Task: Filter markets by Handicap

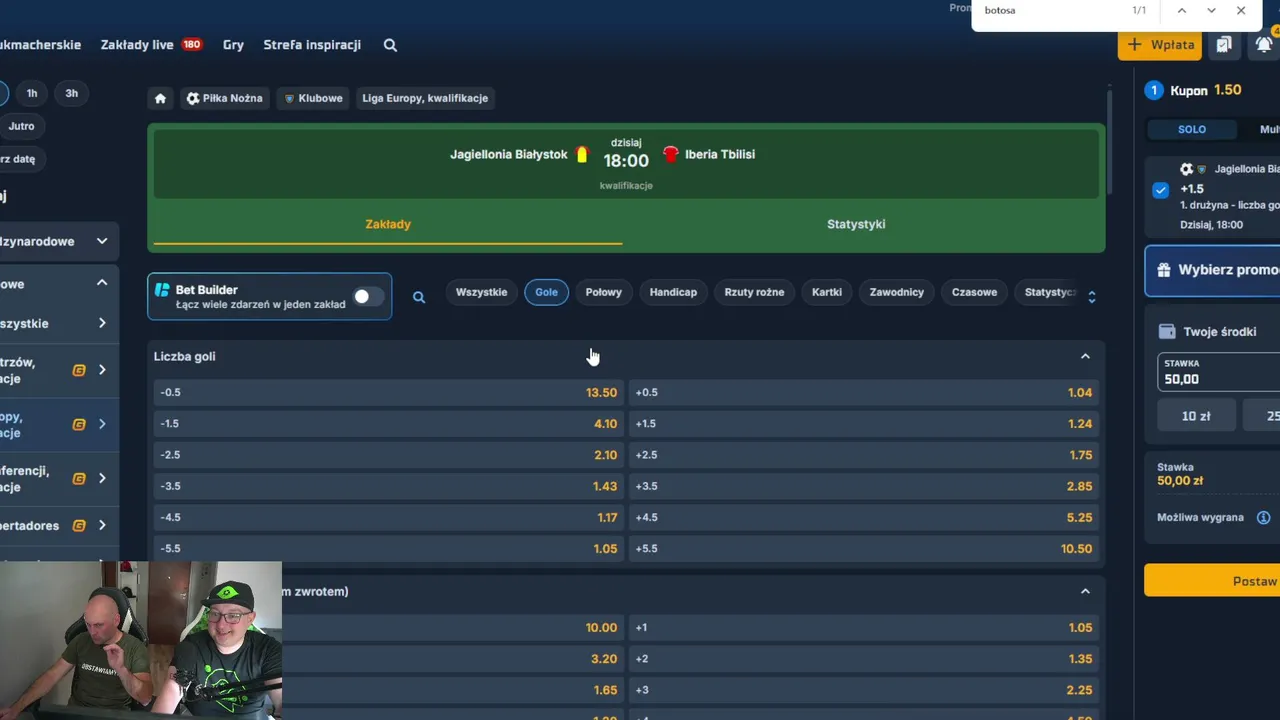Action: pyautogui.click(x=673, y=292)
